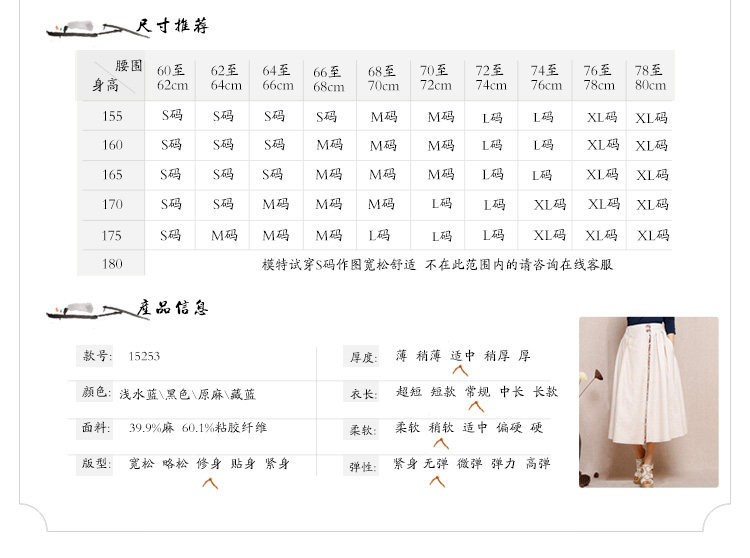750x558 pixels.
Task: Click the style number 15253
Action: click(x=144, y=356)
